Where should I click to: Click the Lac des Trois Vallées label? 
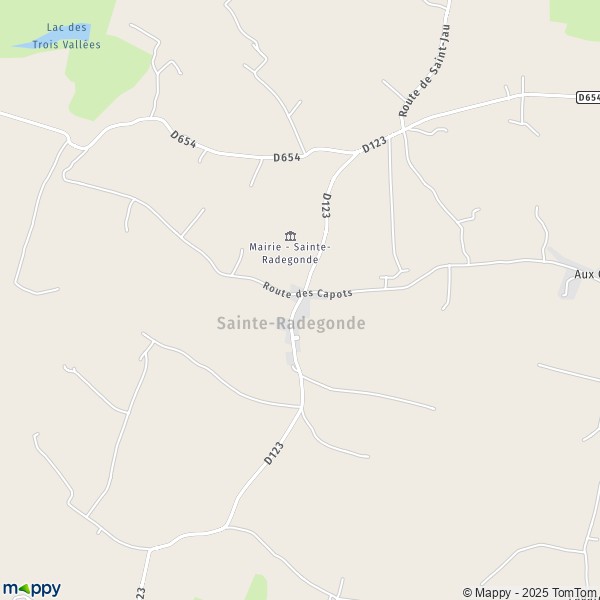coord(67,36)
